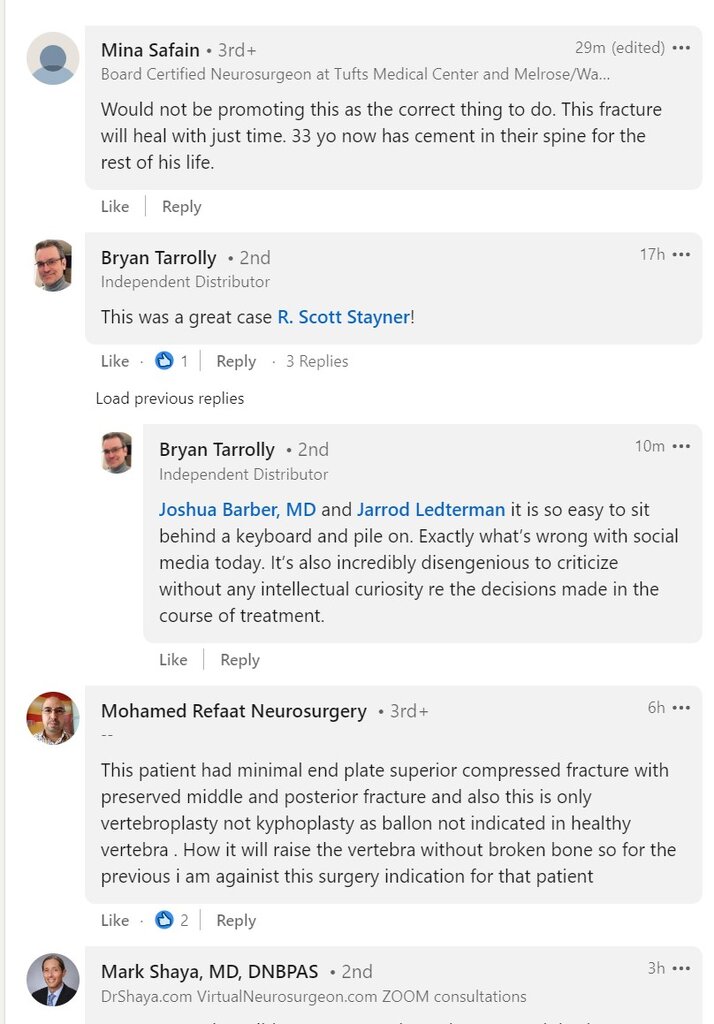
Task: Click like reaction icon on Mohamed Refaat's comment
Action: 165,920
